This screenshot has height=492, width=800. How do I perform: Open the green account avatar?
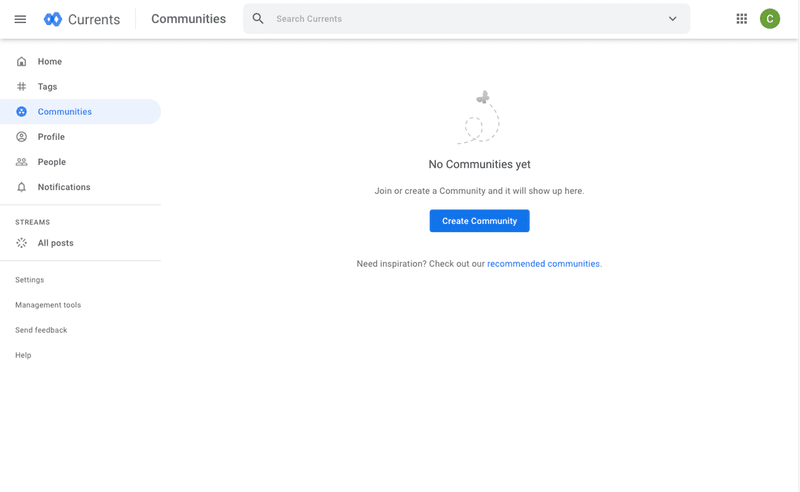coord(770,19)
